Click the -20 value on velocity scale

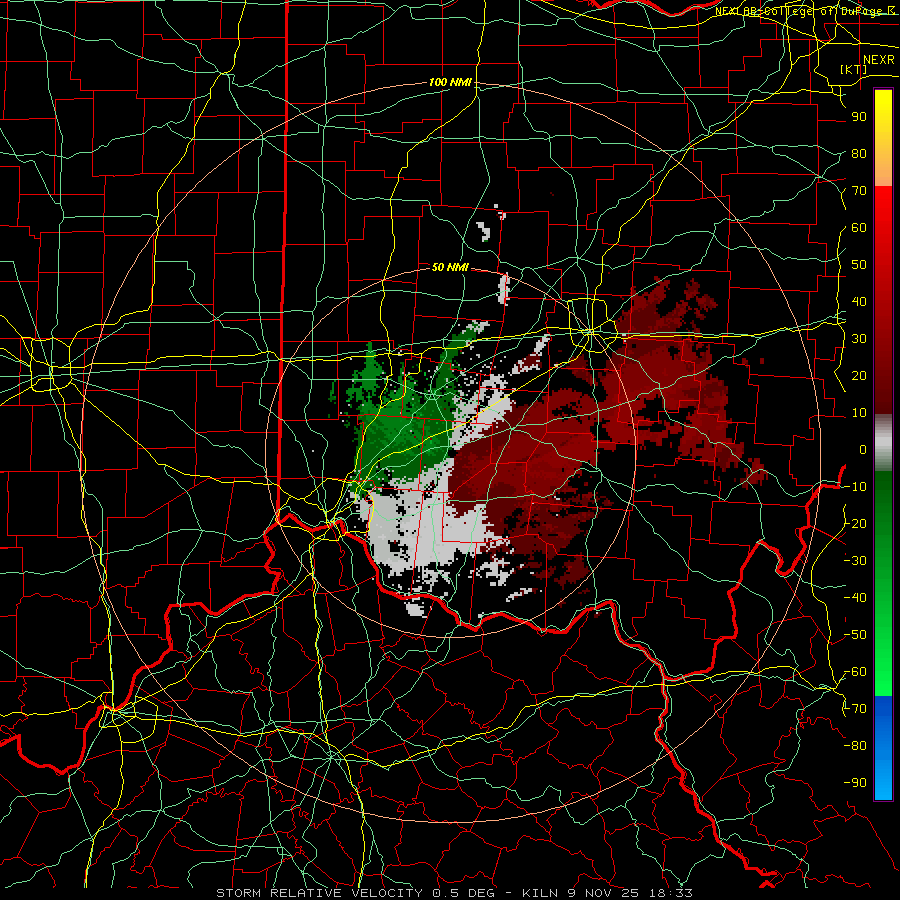click(855, 524)
